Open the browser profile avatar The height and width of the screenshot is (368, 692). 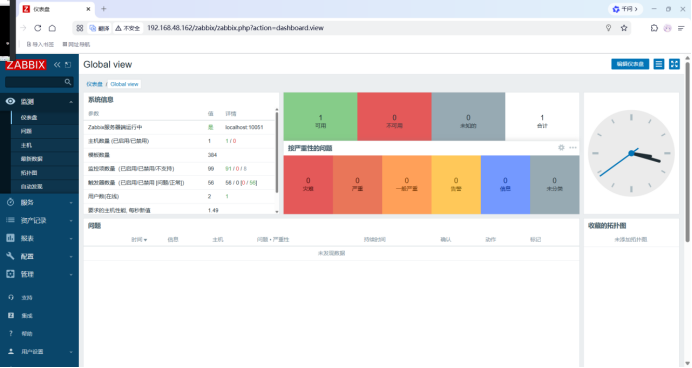(668, 28)
